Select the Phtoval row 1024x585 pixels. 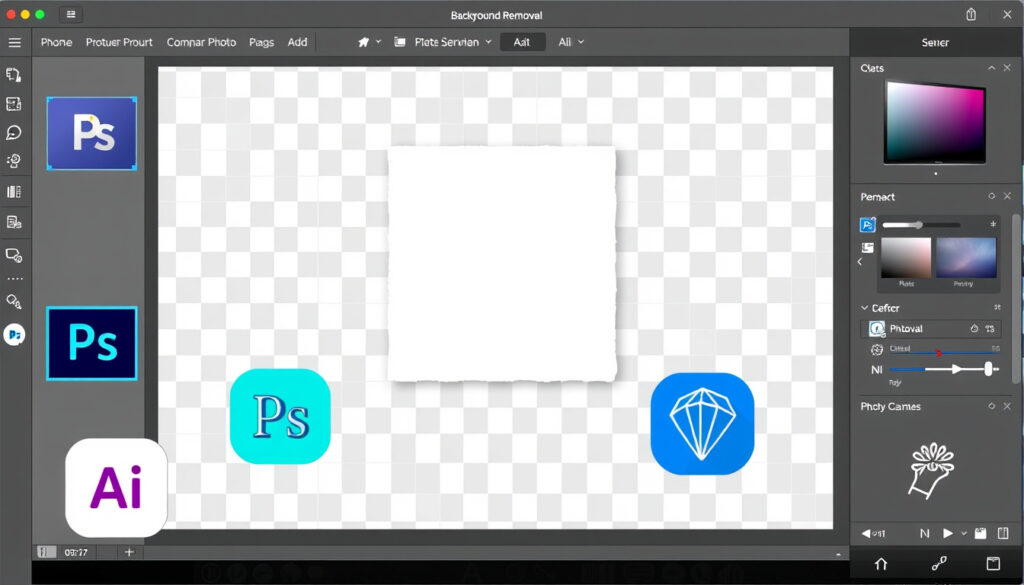pyautogui.click(x=930, y=328)
